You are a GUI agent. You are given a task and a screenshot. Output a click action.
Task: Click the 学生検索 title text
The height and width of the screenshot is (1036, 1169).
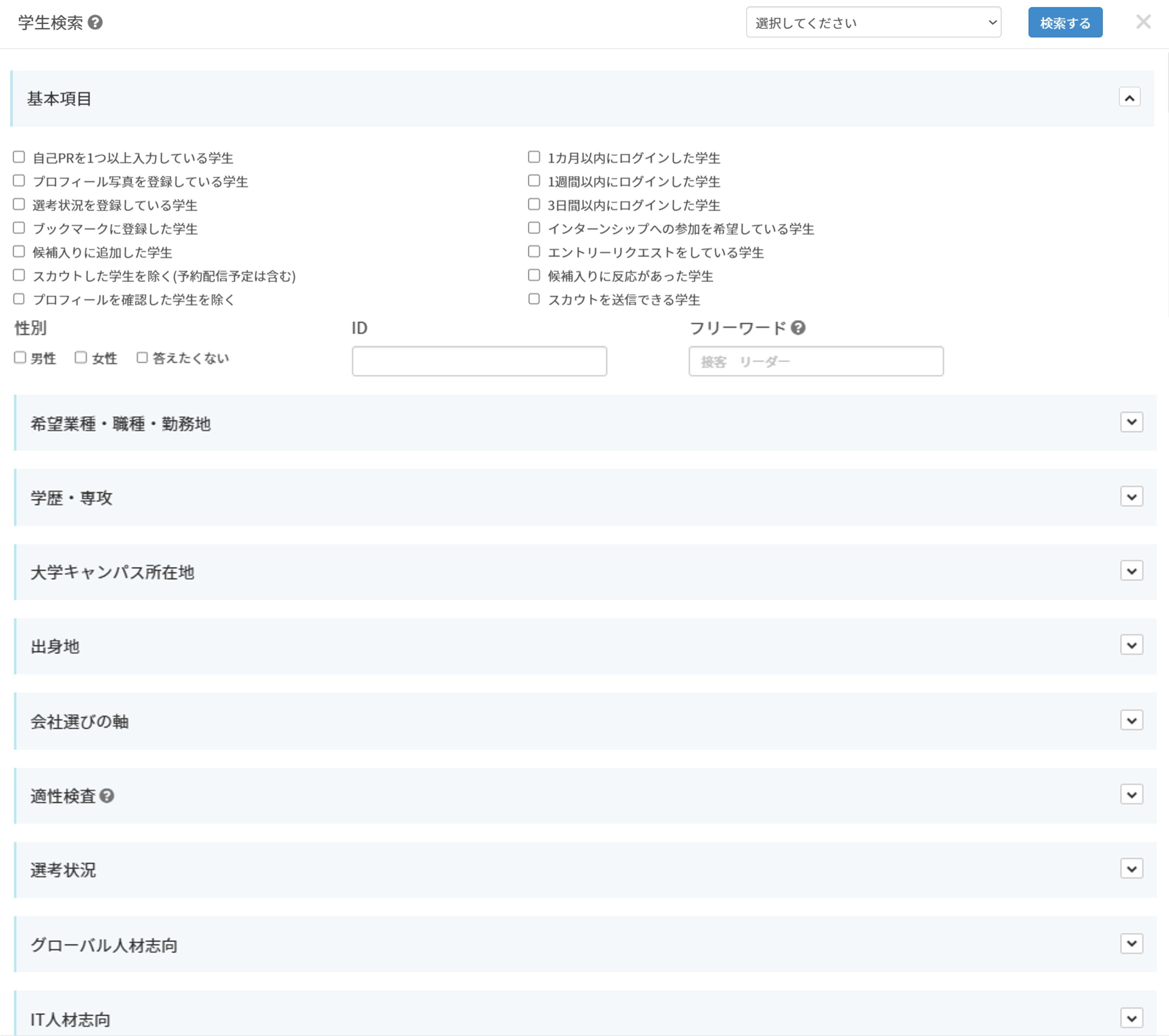[x=50, y=22]
